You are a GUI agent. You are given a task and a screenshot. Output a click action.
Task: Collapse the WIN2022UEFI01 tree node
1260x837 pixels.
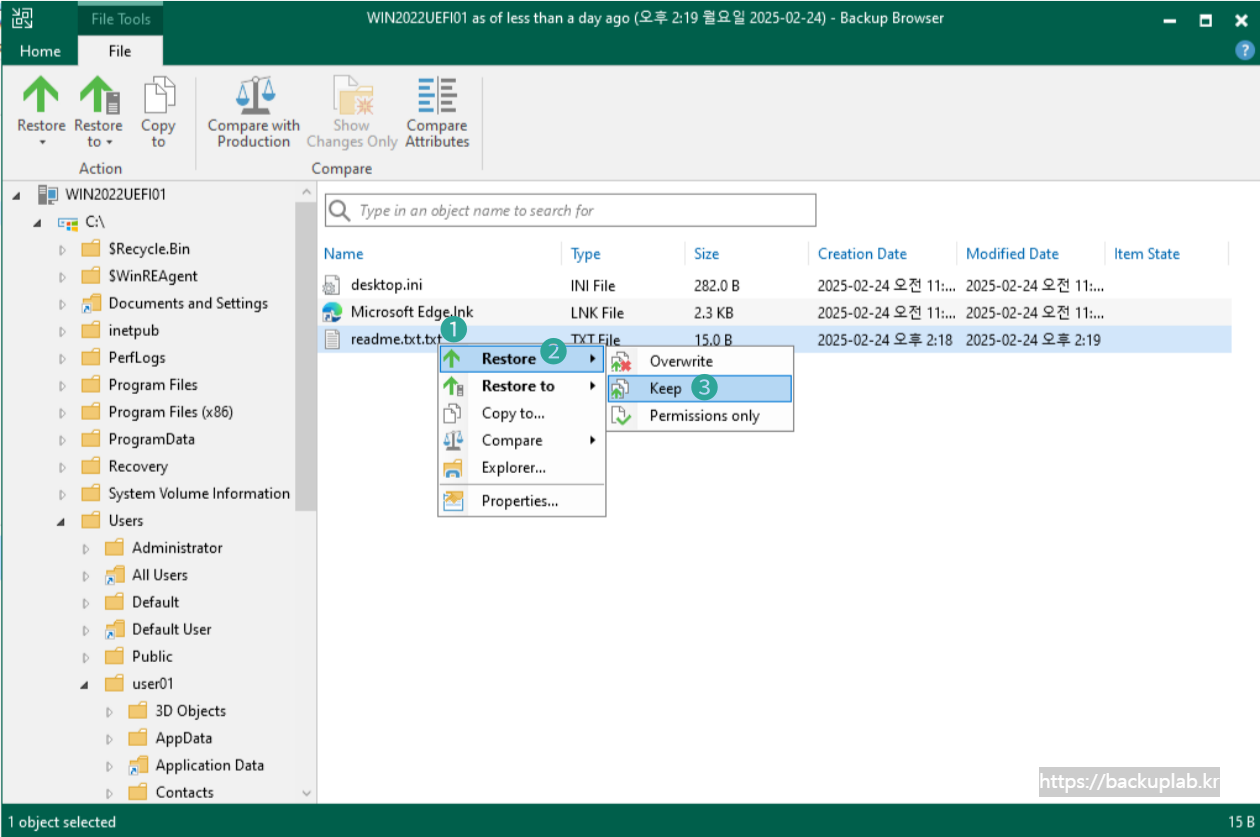[16, 195]
